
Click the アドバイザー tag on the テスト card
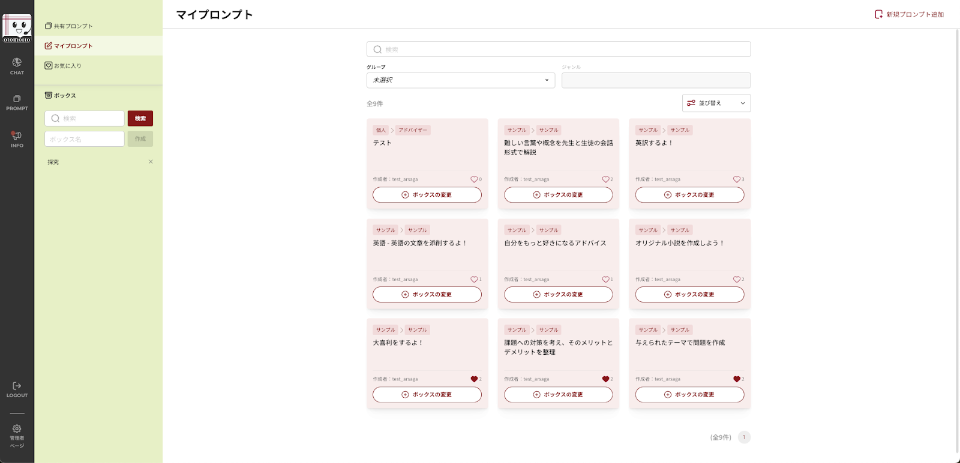click(x=413, y=130)
